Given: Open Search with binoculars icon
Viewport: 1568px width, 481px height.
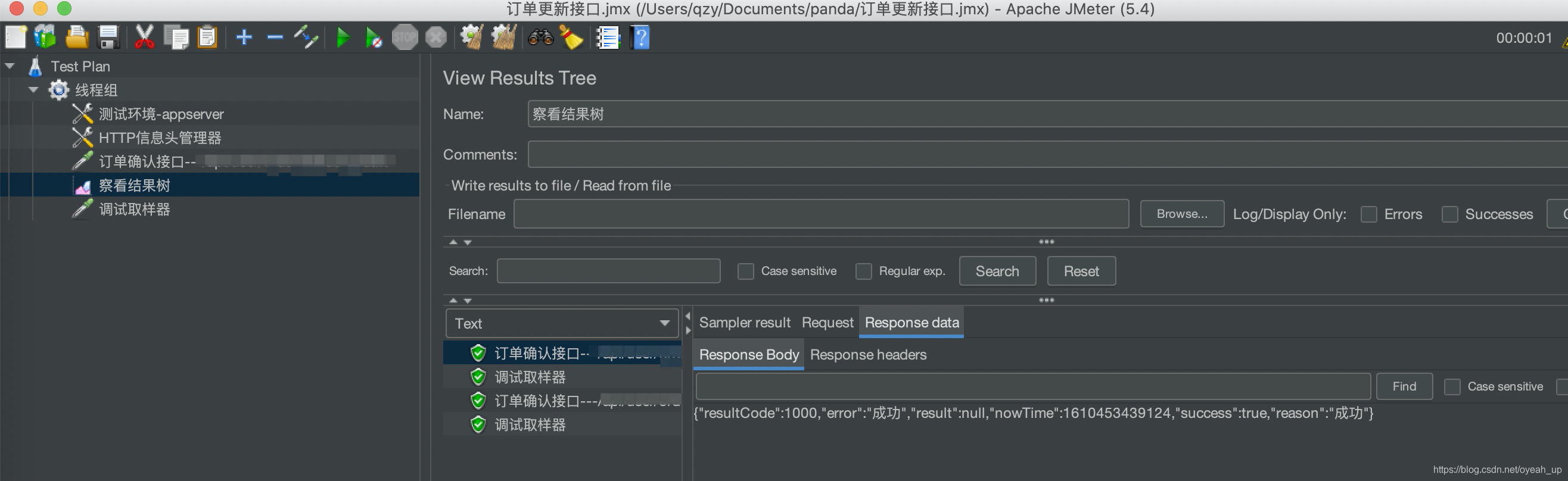Looking at the screenshot, I should click(540, 38).
